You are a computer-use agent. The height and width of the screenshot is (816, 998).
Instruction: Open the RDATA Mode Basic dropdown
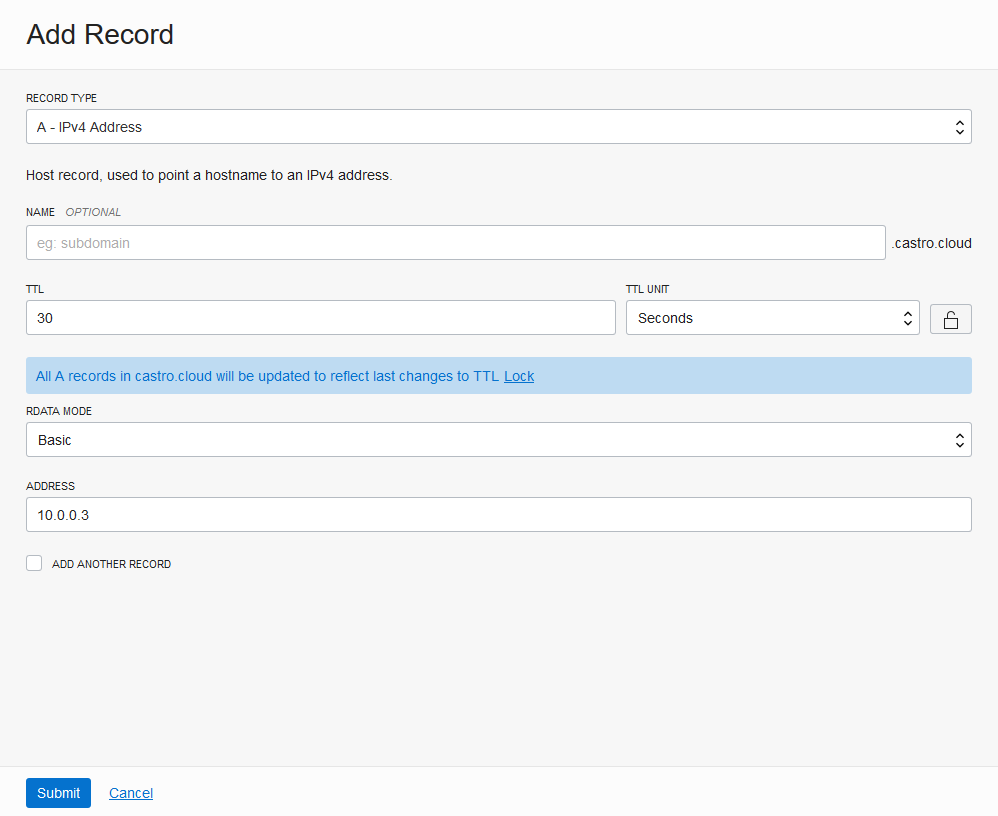(x=498, y=440)
